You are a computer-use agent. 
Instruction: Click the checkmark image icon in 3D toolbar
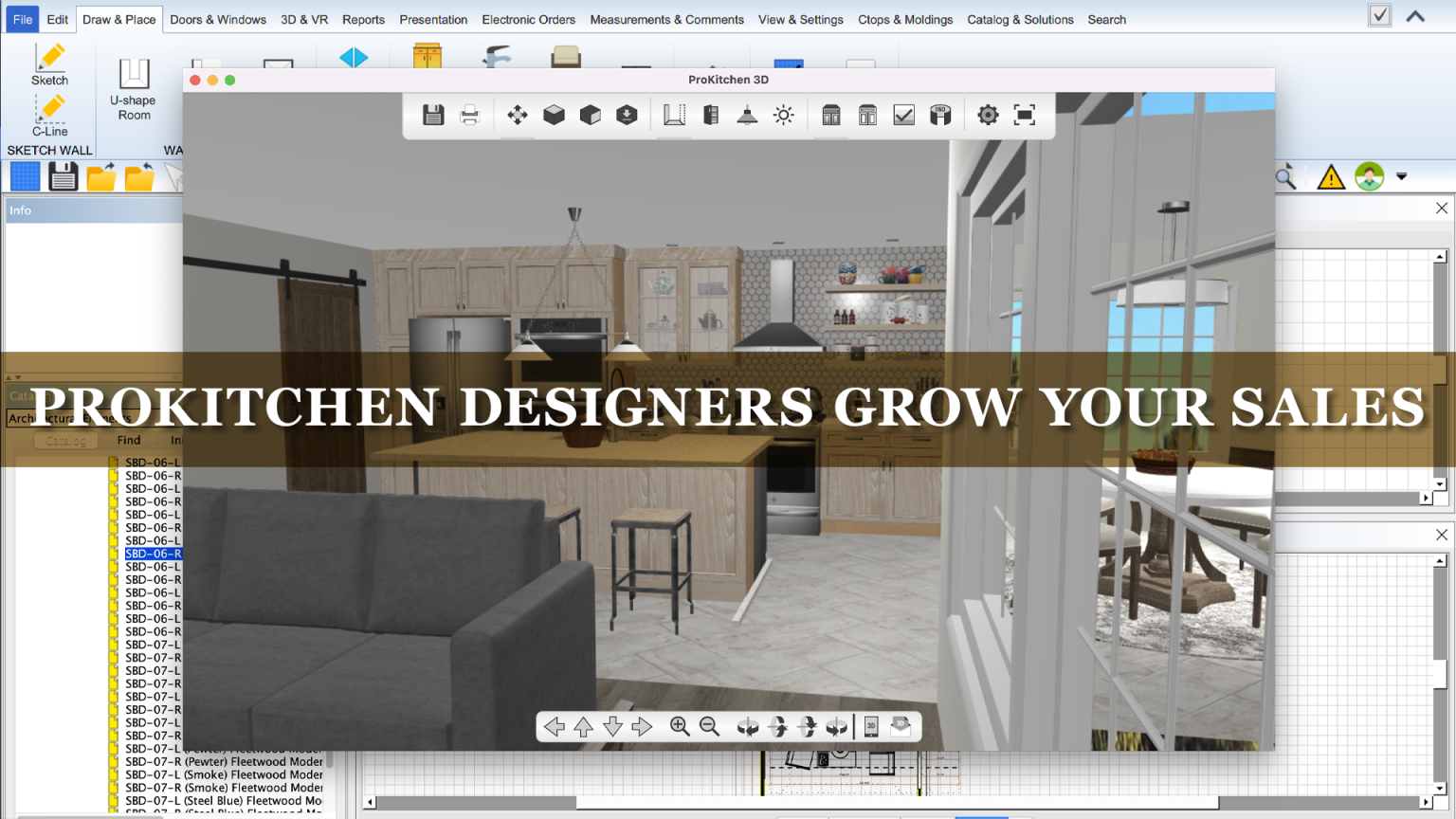pyautogui.click(x=903, y=115)
